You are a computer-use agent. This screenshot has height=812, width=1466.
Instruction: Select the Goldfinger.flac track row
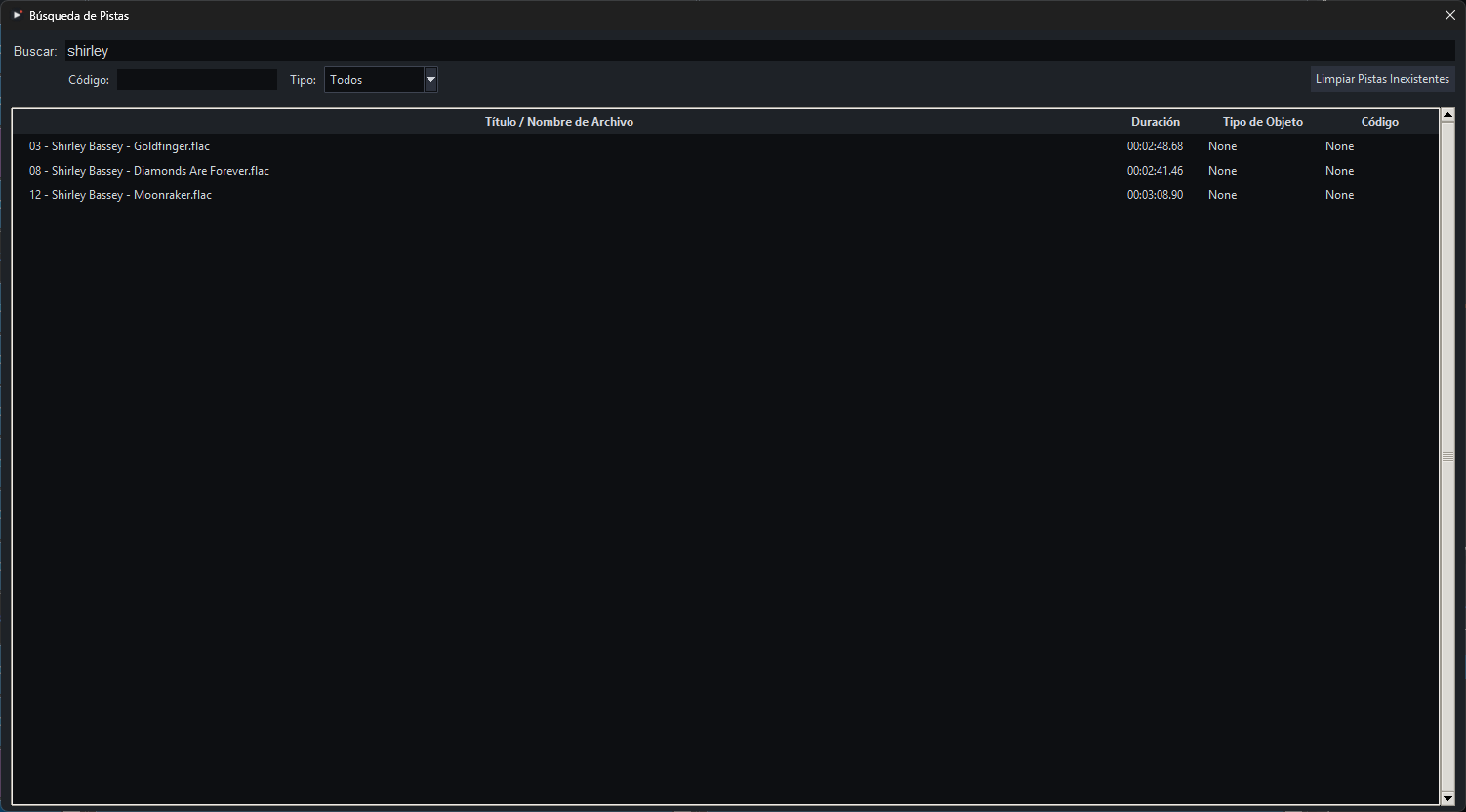(725, 146)
